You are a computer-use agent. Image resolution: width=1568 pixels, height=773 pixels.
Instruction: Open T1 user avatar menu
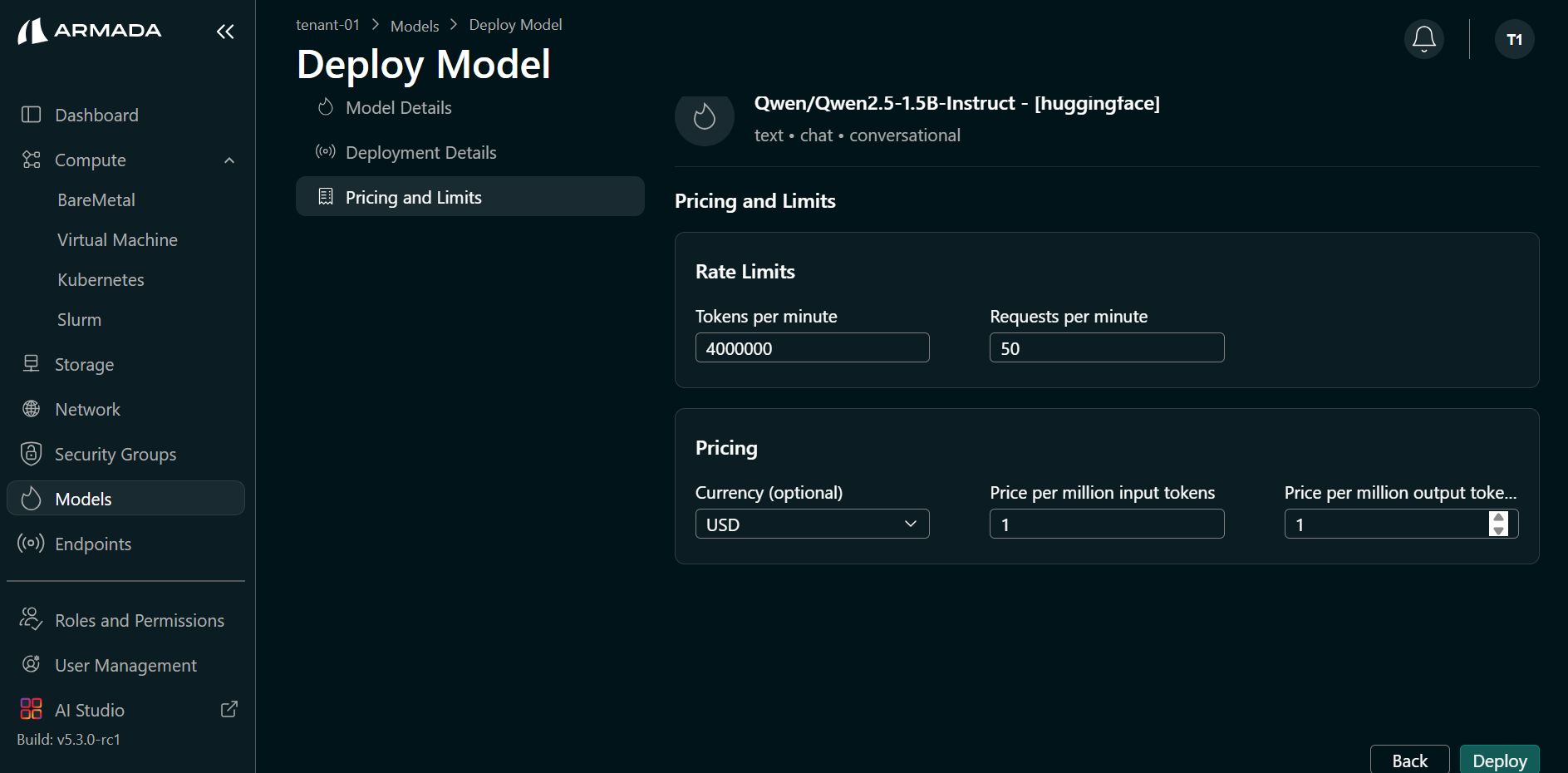[1514, 39]
